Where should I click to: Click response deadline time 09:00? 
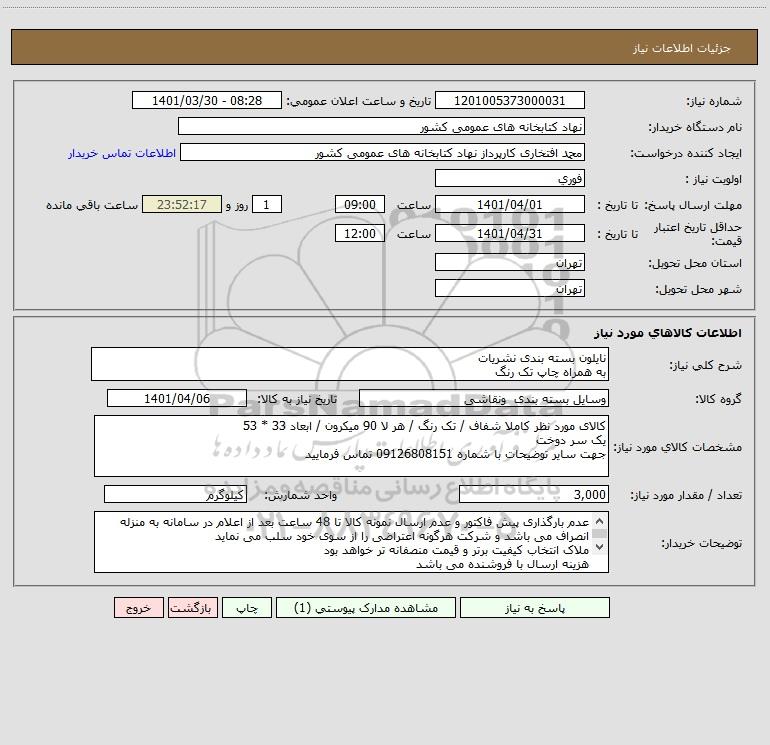359,204
